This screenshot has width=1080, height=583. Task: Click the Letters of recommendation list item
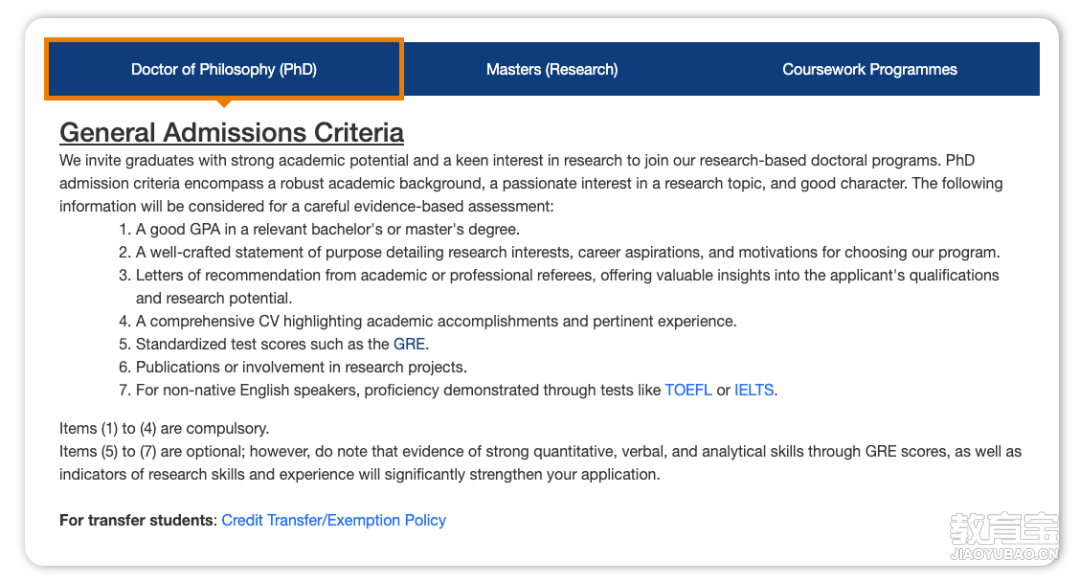pos(568,287)
